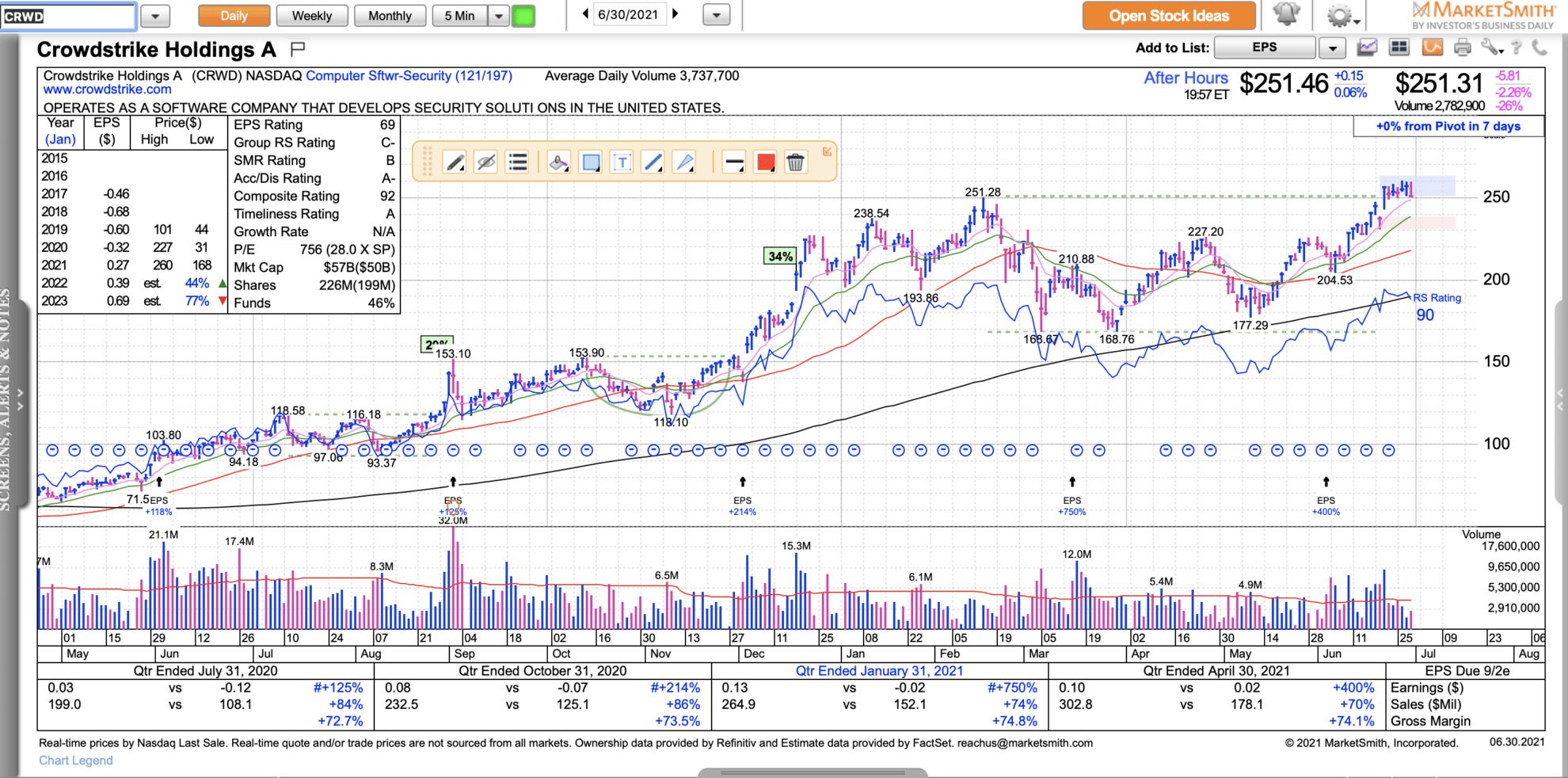Select the rectangle shape tool

coord(591,162)
